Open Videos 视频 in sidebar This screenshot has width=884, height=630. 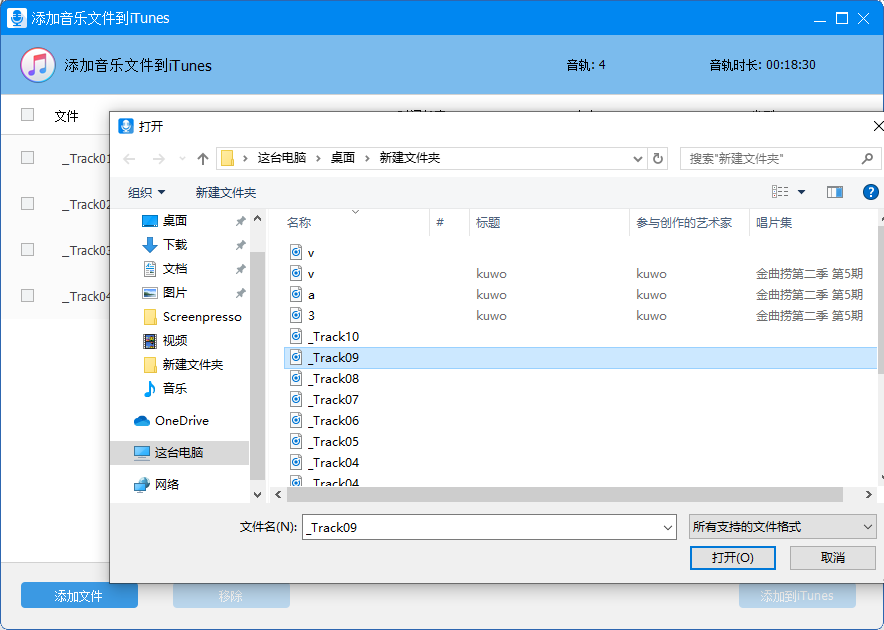coord(174,341)
